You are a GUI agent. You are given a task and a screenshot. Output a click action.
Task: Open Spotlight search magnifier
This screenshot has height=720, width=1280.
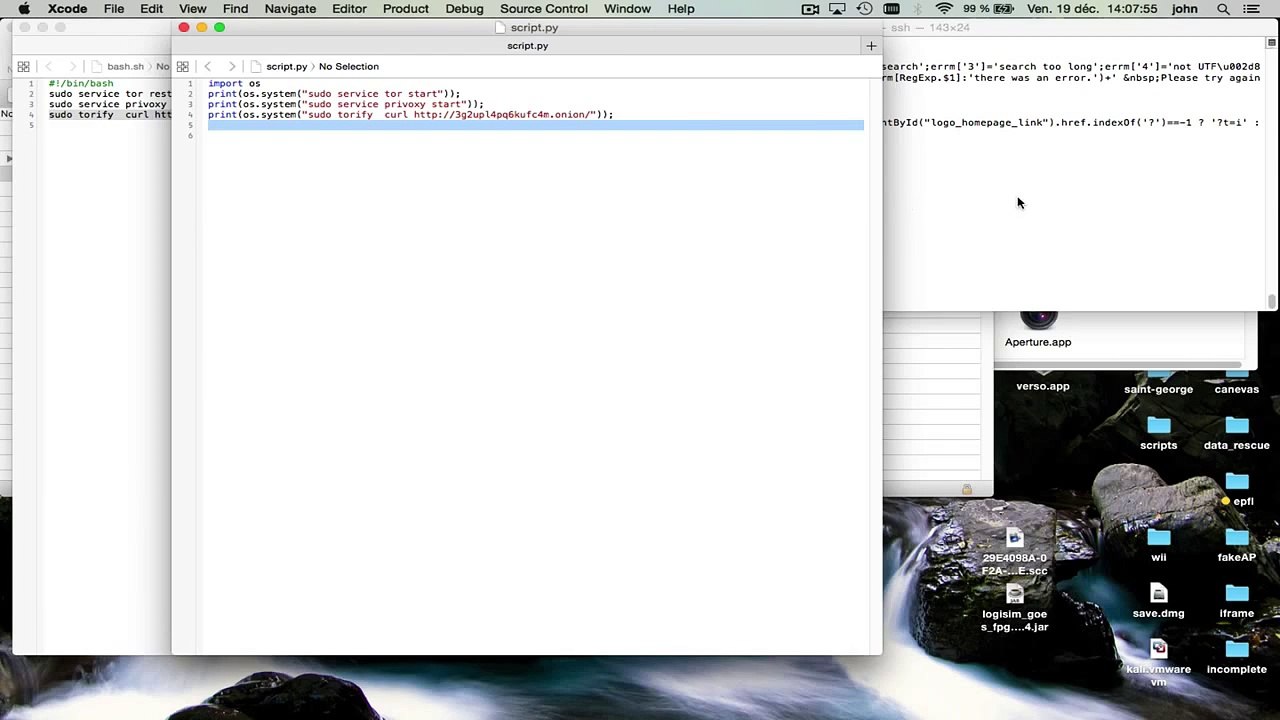(x=1223, y=9)
